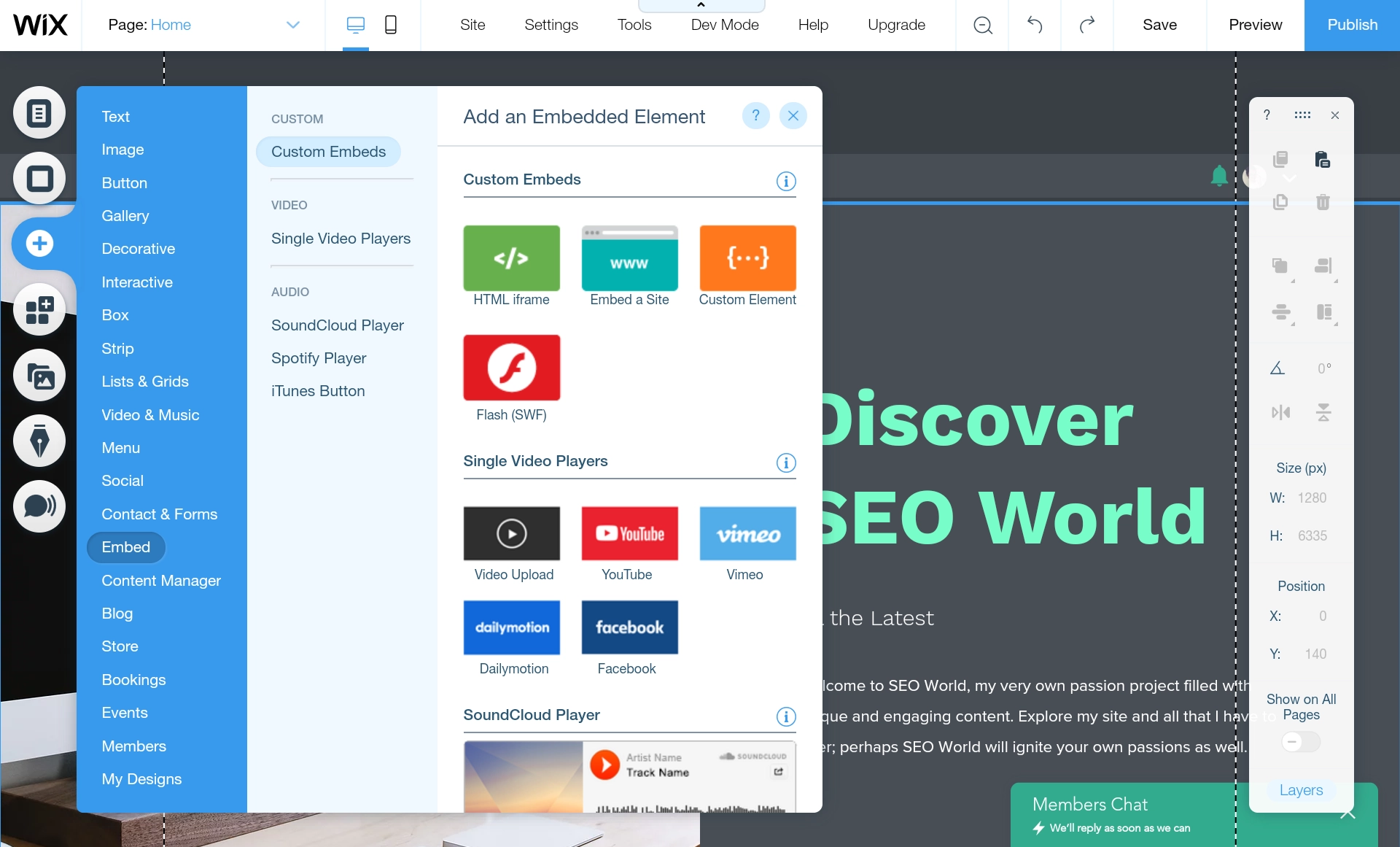Select Spotify Player category

pos(319,358)
